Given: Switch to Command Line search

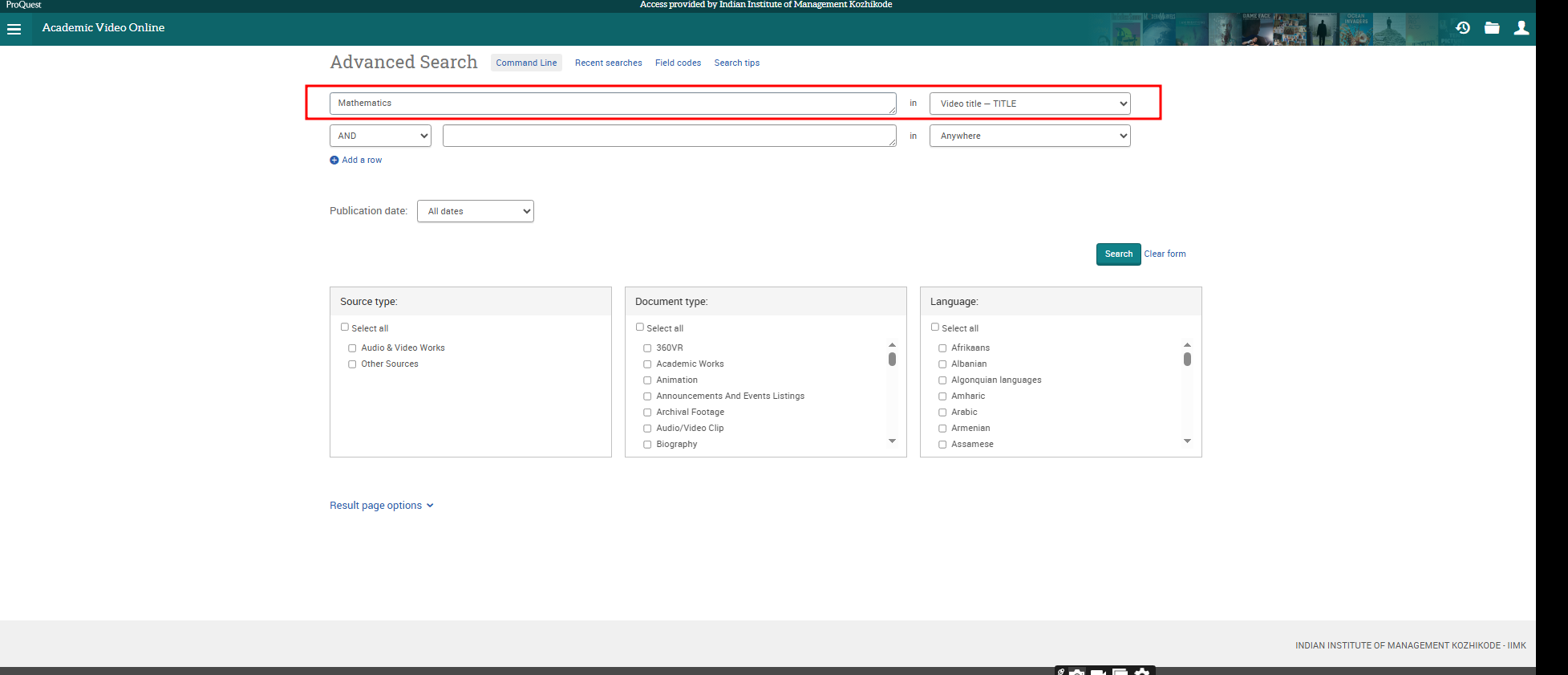Looking at the screenshot, I should (x=526, y=63).
